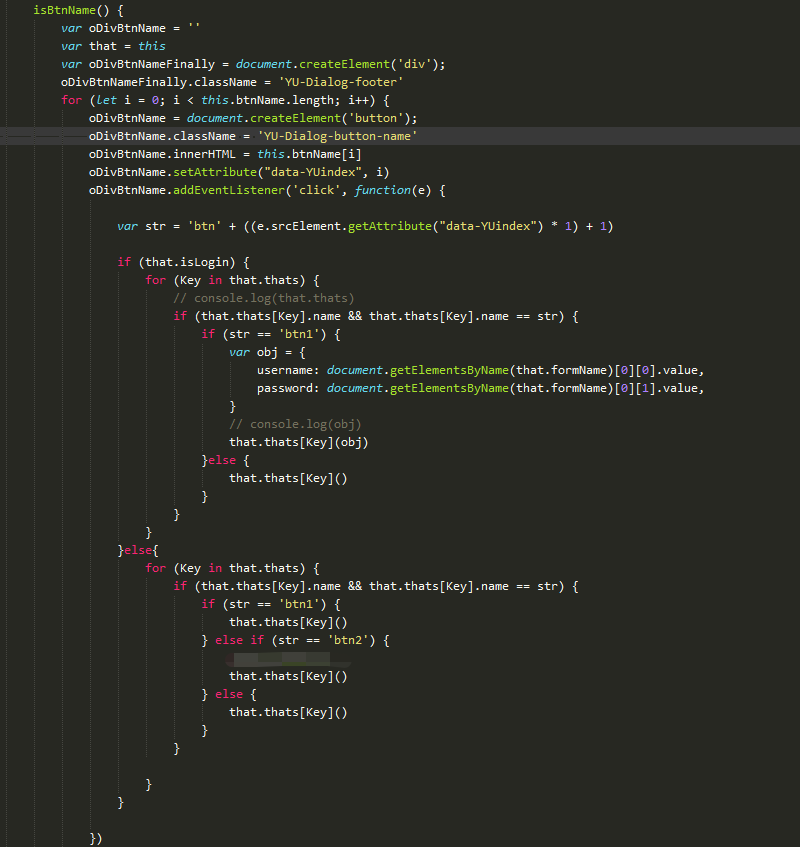Screen dimensions: 800x847
Task: Click e.srcElement.getAttribute call
Action: [400, 226]
